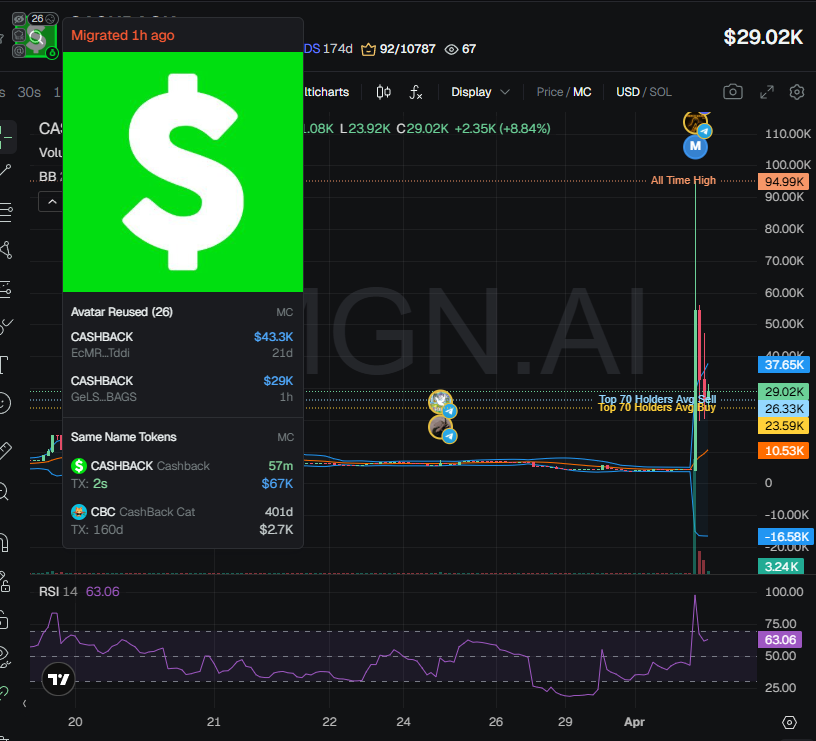Toggle stay in drawing mode lock
Screen dimensions: 816x741
(5, 581)
